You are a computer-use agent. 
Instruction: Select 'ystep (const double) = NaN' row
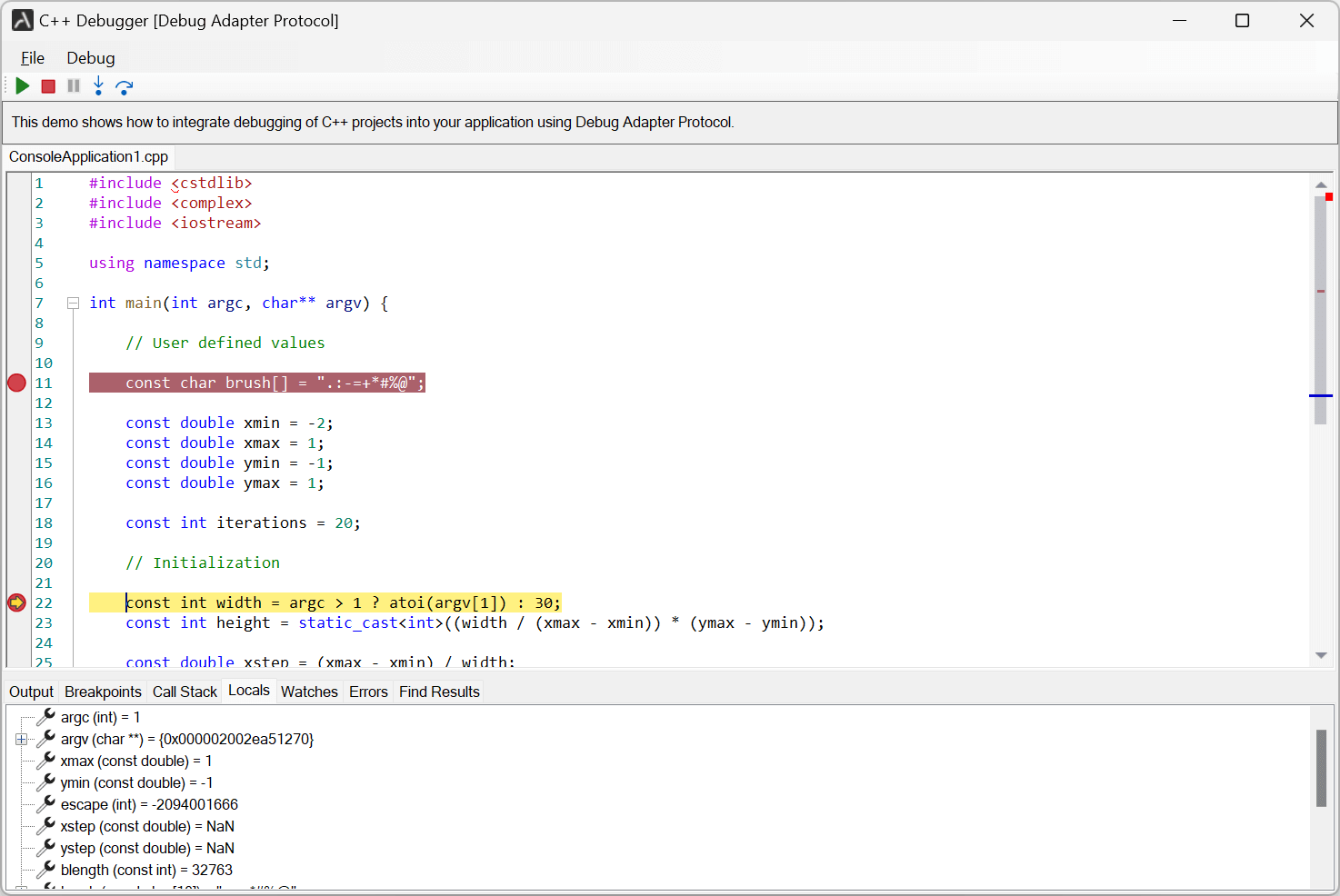click(147, 849)
